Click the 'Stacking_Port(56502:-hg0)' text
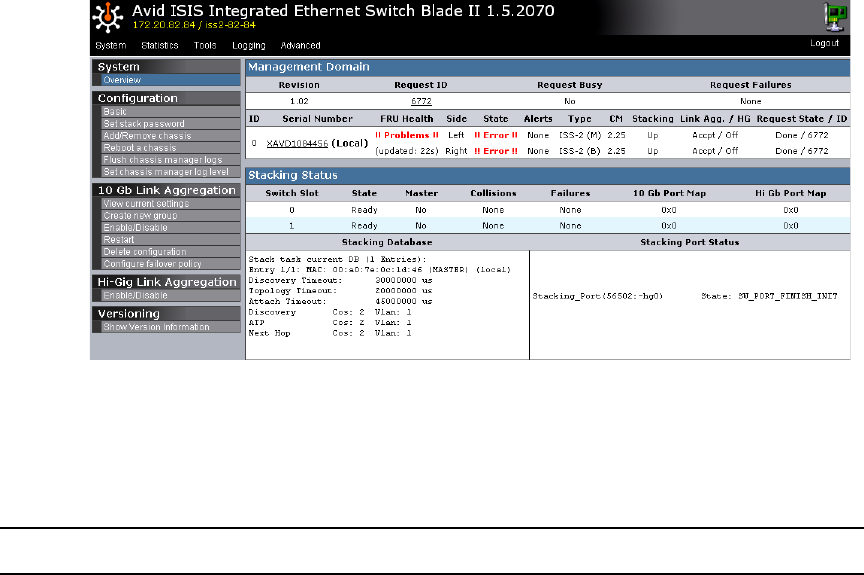 tap(598, 296)
